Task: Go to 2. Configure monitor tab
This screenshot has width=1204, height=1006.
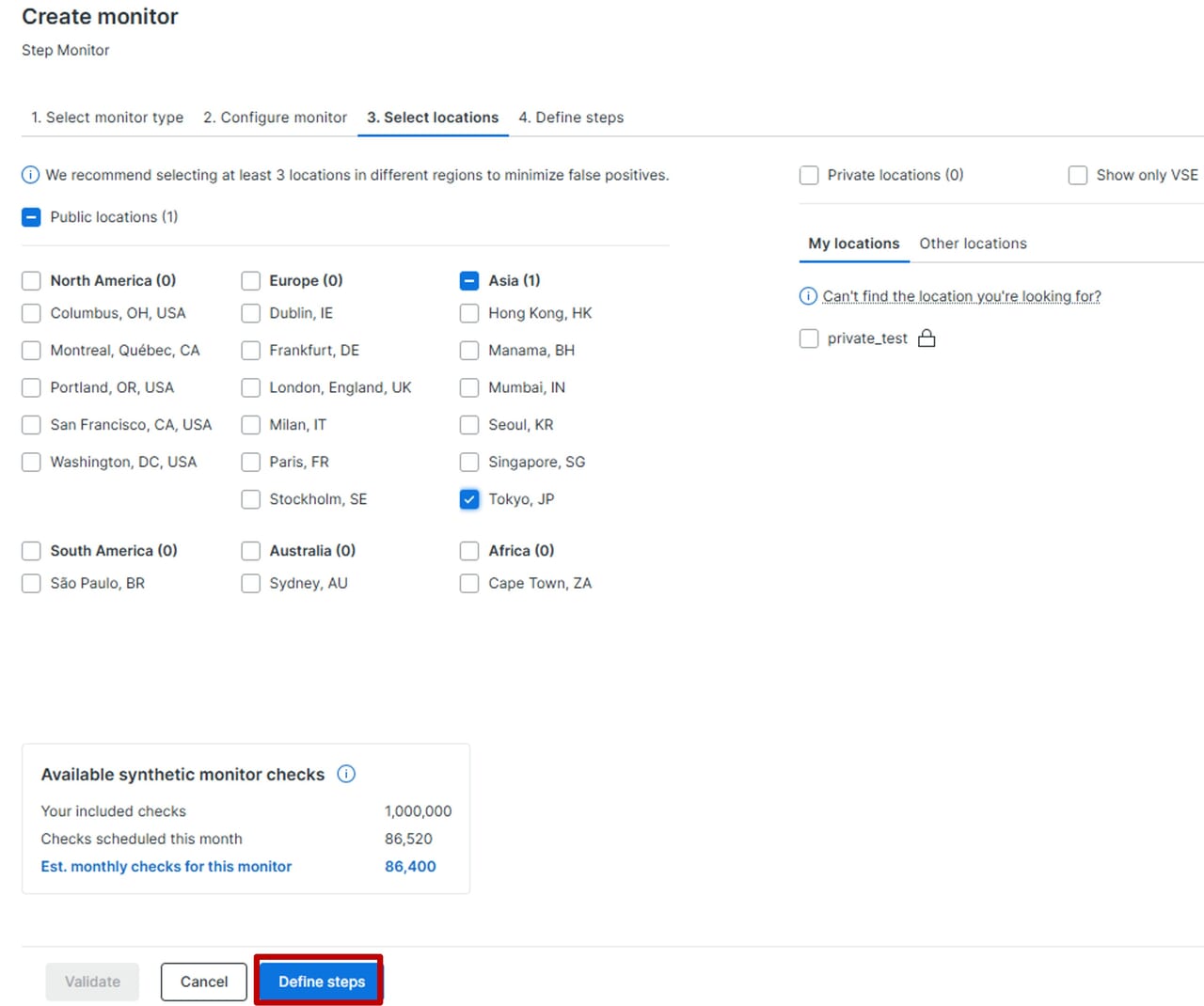Action: (275, 118)
